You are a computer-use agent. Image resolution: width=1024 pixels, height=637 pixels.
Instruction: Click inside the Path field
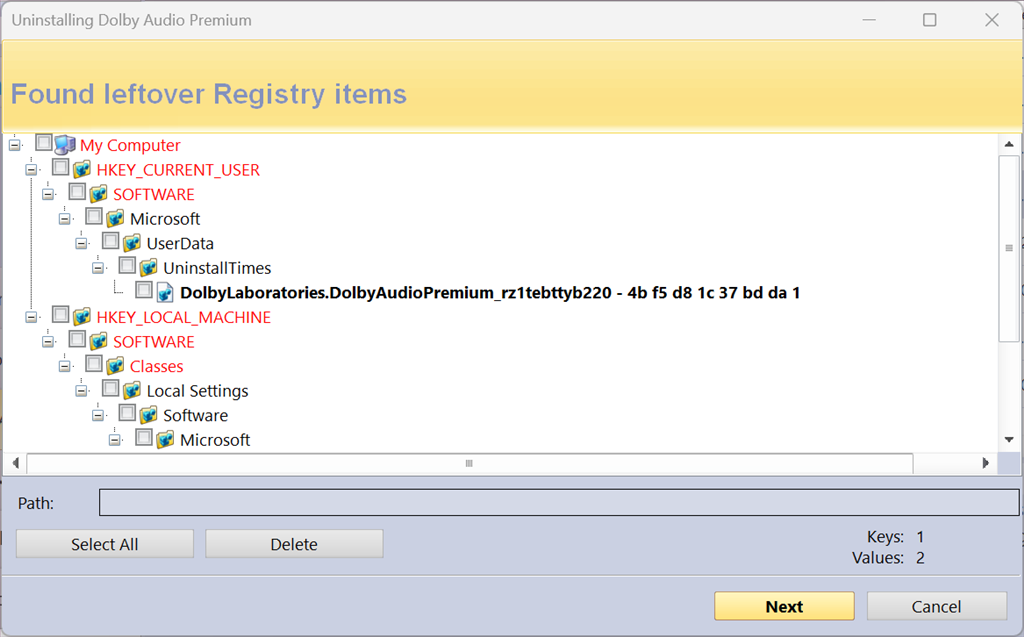click(559, 502)
